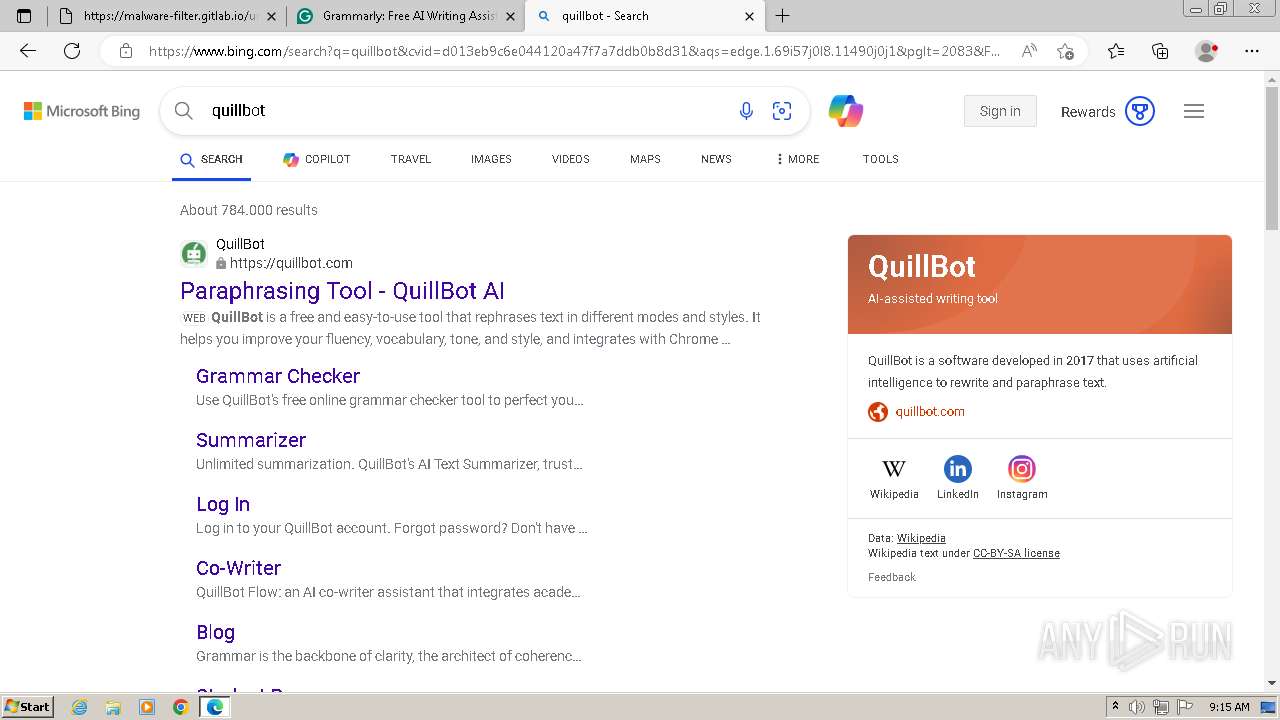Open the Wikipedia data source link
This screenshot has width=1280, height=720.
click(921, 538)
